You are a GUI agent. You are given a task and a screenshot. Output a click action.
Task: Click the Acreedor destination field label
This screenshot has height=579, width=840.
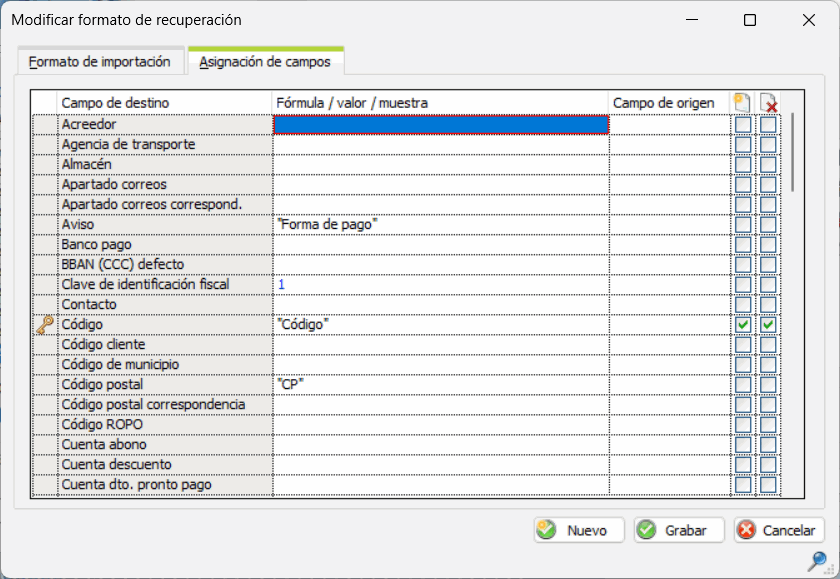coord(89,125)
